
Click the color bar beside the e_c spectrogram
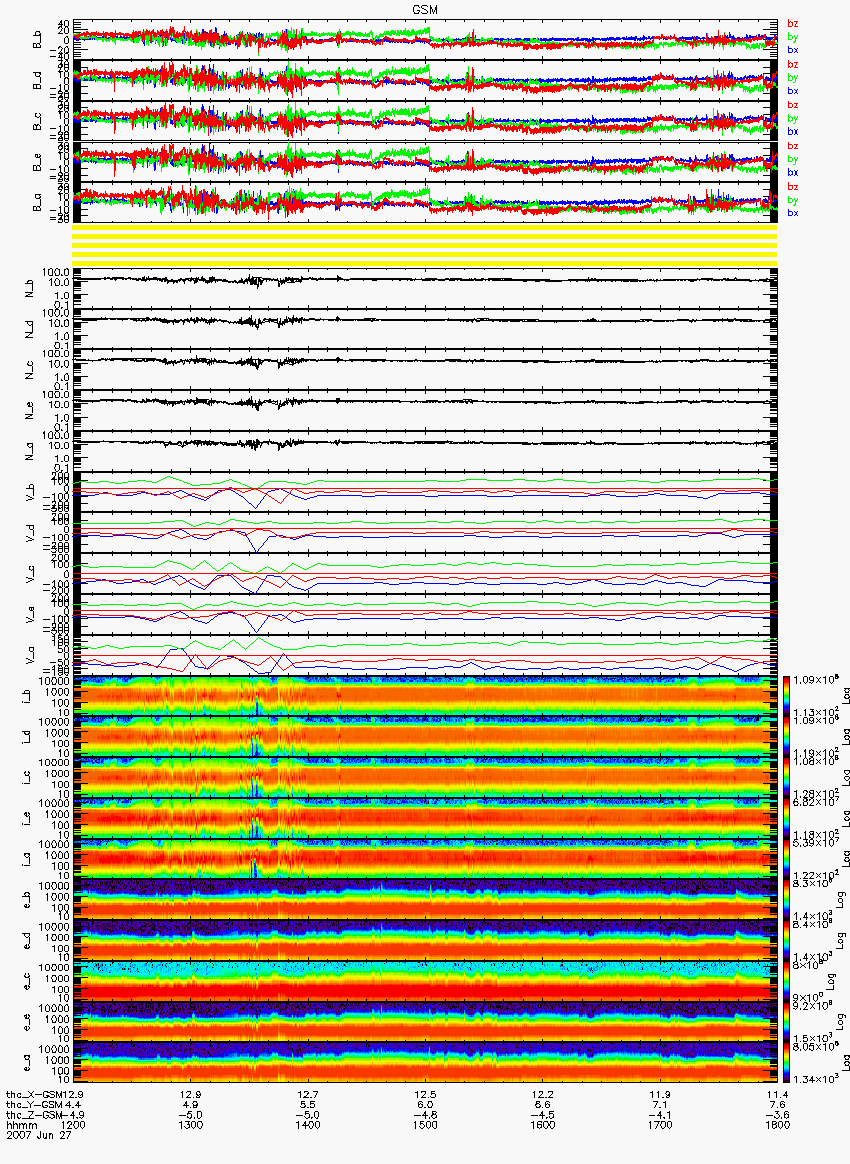pos(786,982)
